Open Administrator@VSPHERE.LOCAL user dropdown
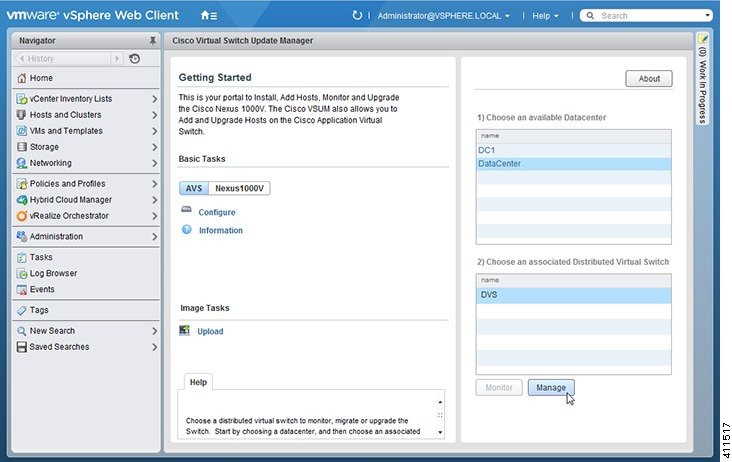Screen dimensions: 732x462 tap(443, 15)
